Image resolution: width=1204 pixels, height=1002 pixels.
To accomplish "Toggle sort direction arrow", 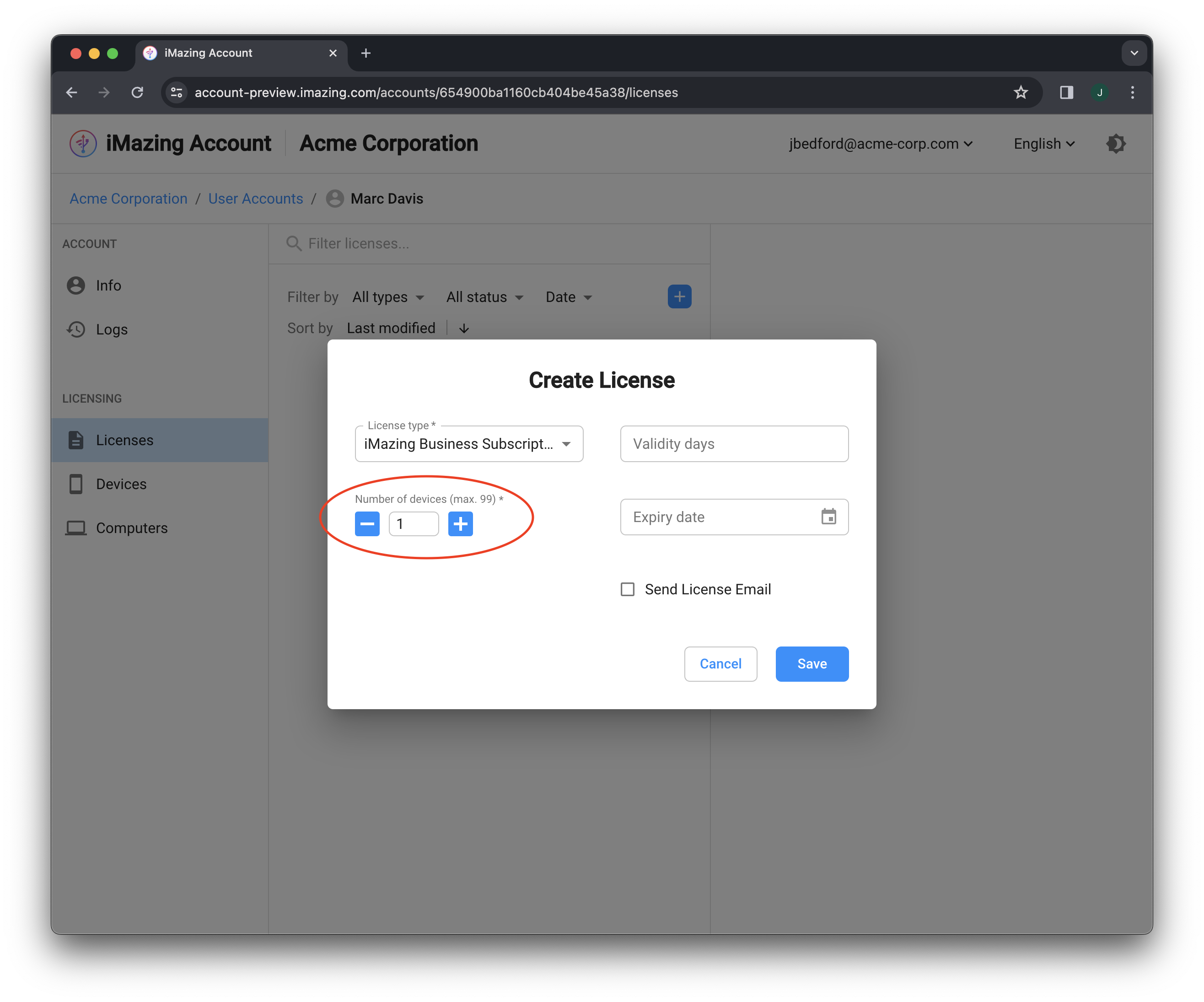I will point(464,328).
